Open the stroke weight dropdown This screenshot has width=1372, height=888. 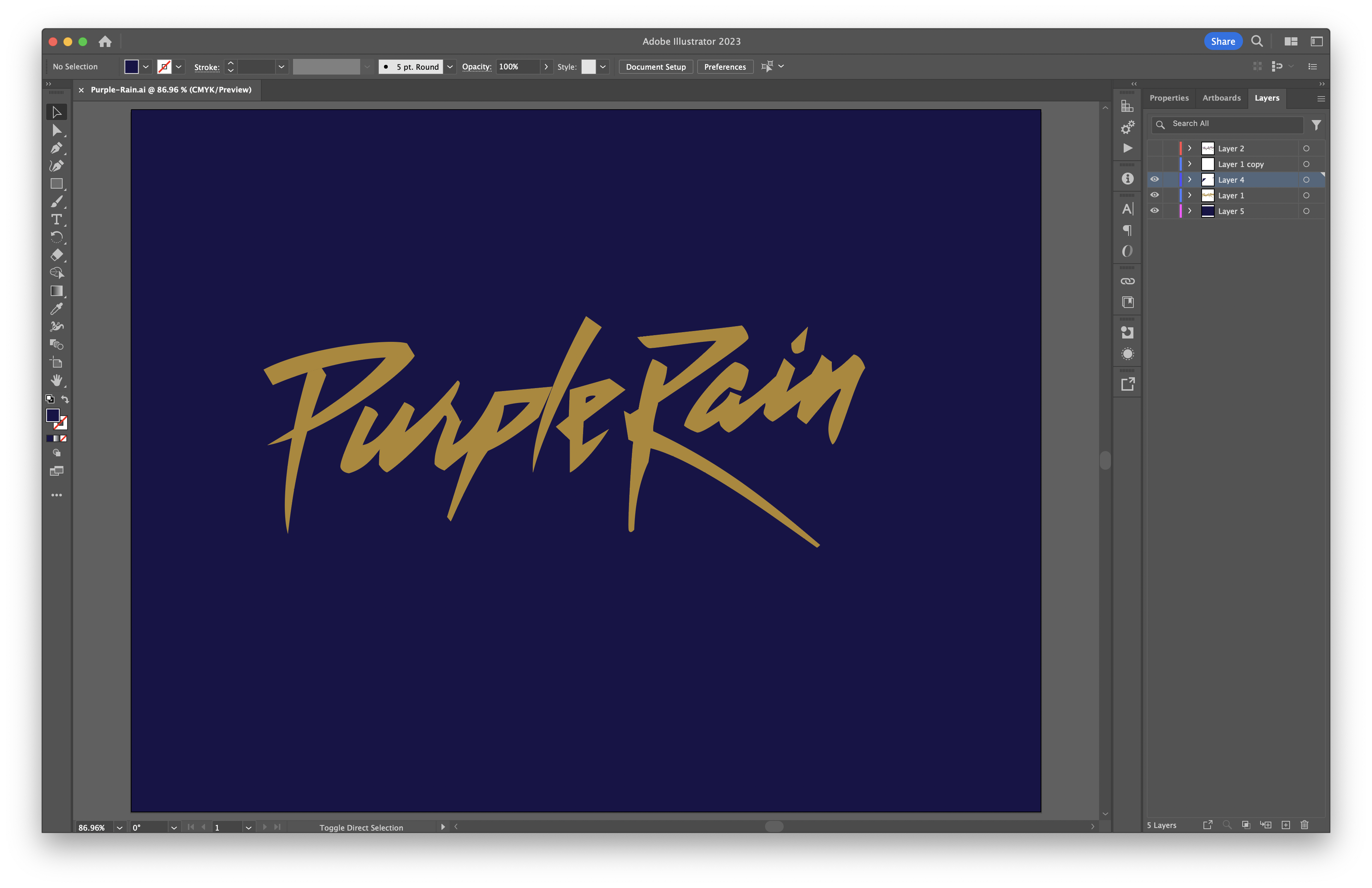(281, 67)
